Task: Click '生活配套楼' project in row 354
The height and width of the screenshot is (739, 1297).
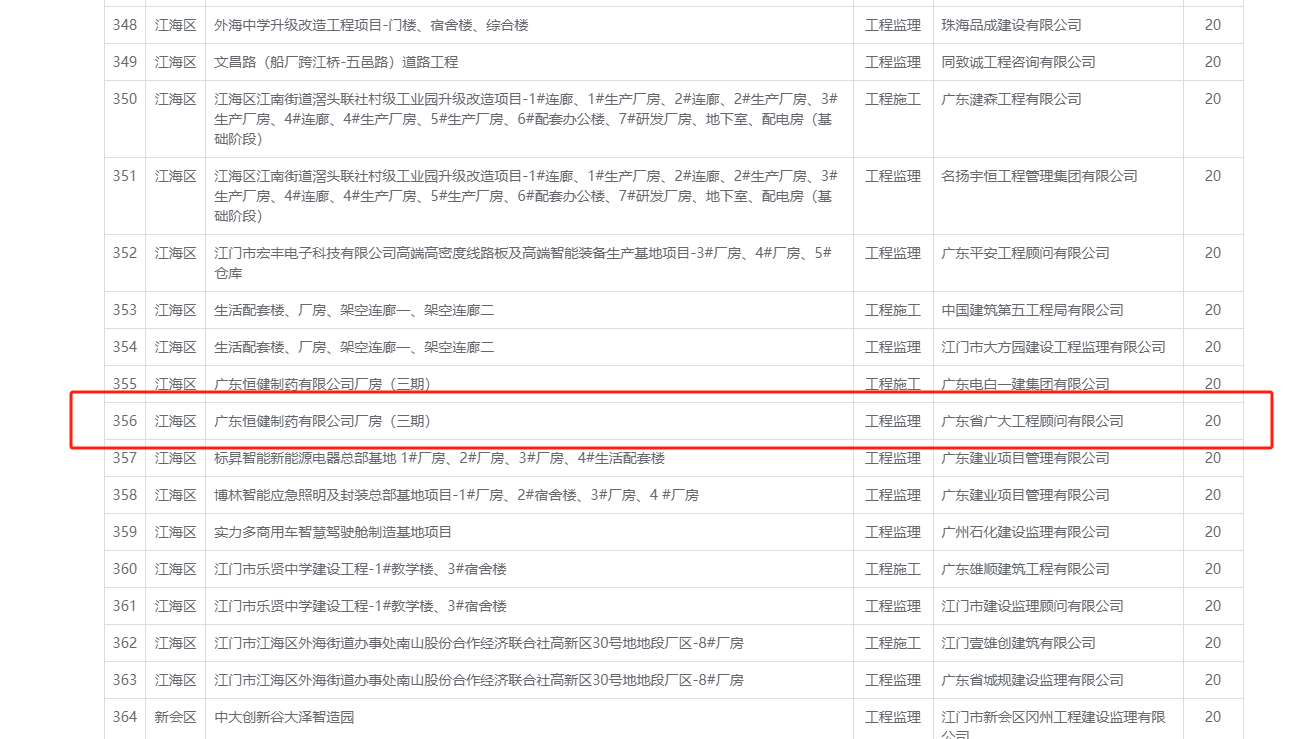Action: (354, 347)
